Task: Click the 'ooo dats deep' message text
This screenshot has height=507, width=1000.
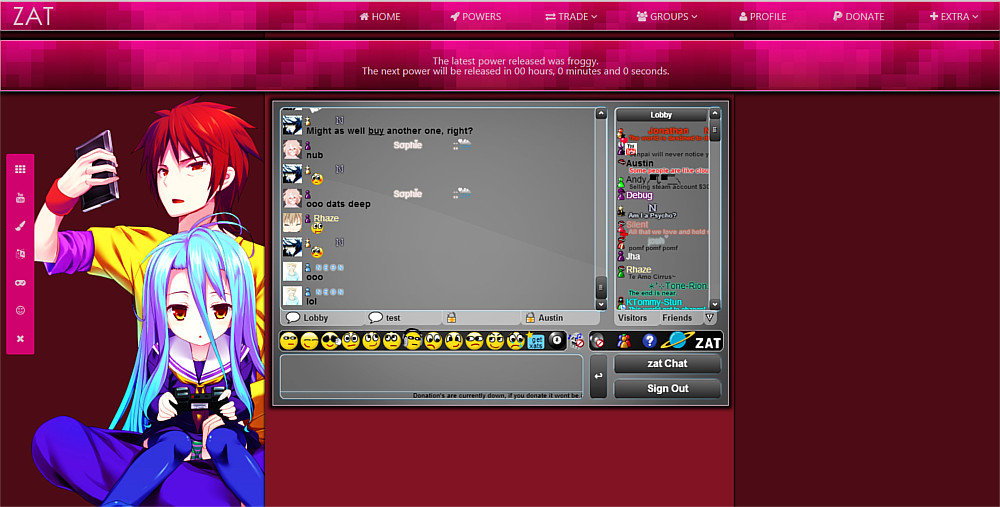Action: coord(338,204)
